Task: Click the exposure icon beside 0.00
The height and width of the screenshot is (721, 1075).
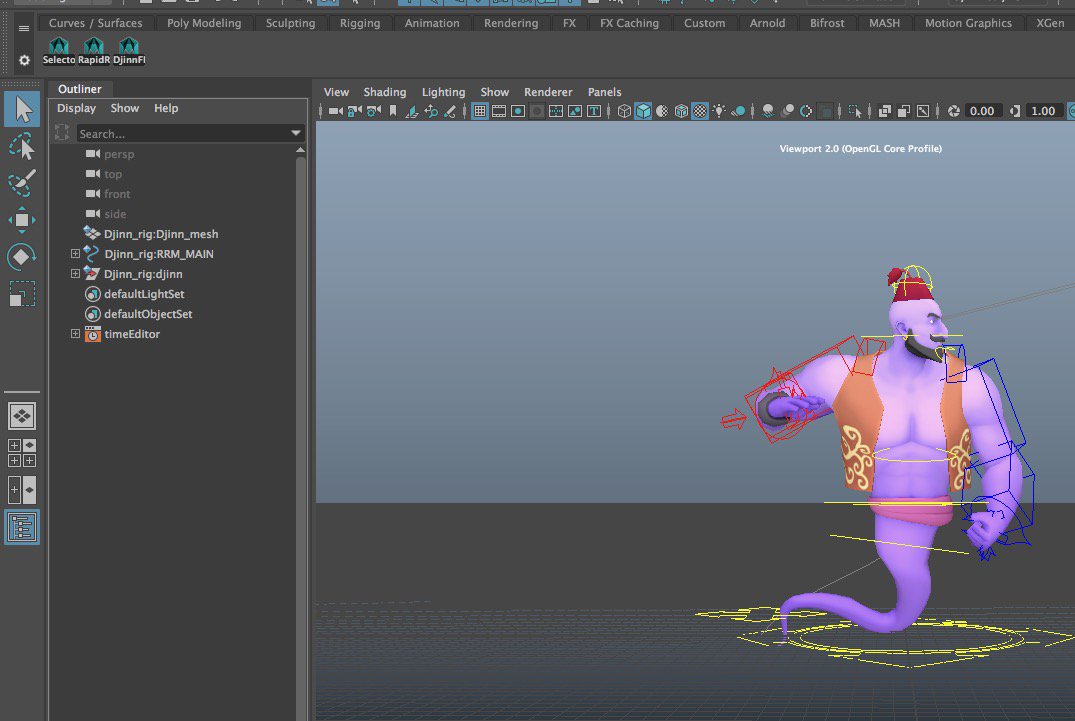Action: pyautogui.click(x=954, y=111)
